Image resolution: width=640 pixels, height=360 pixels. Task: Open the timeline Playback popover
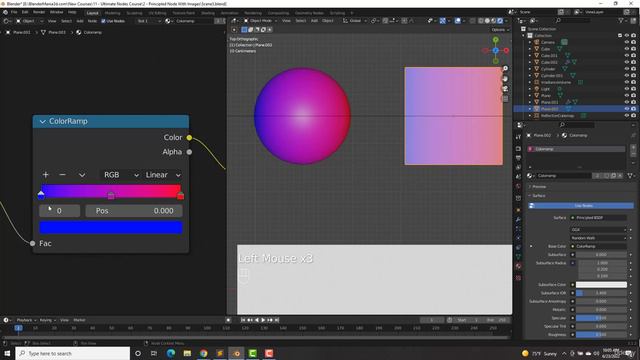[x=27, y=320]
